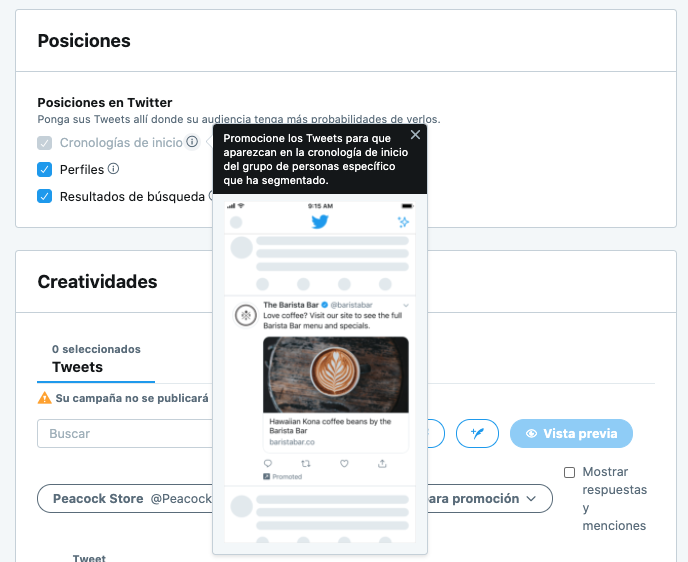The width and height of the screenshot is (688, 562).
Task: Click the sparkle icon in phone preview
Action: click(x=403, y=222)
